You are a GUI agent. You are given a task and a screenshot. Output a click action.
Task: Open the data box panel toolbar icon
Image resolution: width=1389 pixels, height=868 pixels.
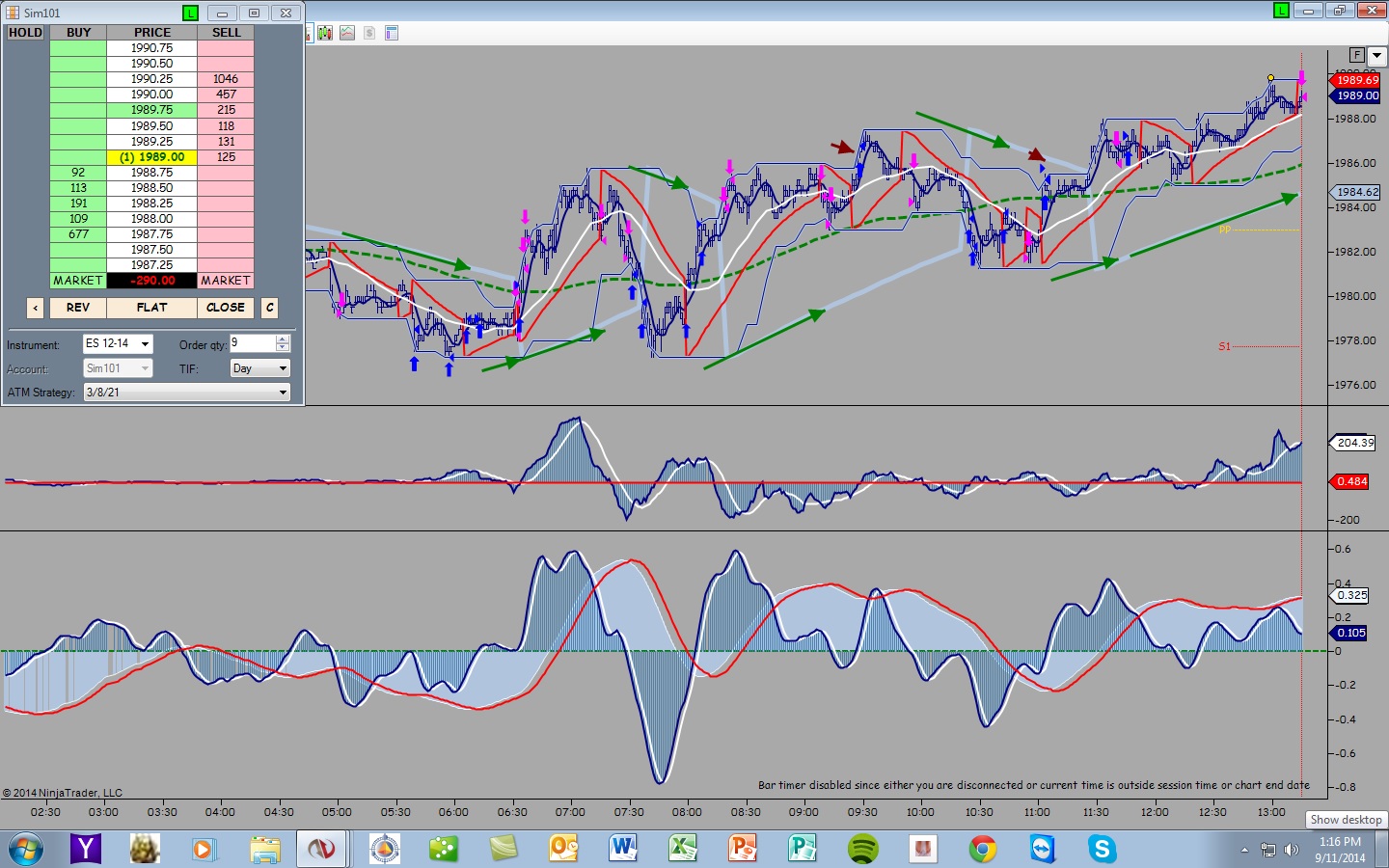(x=392, y=33)
